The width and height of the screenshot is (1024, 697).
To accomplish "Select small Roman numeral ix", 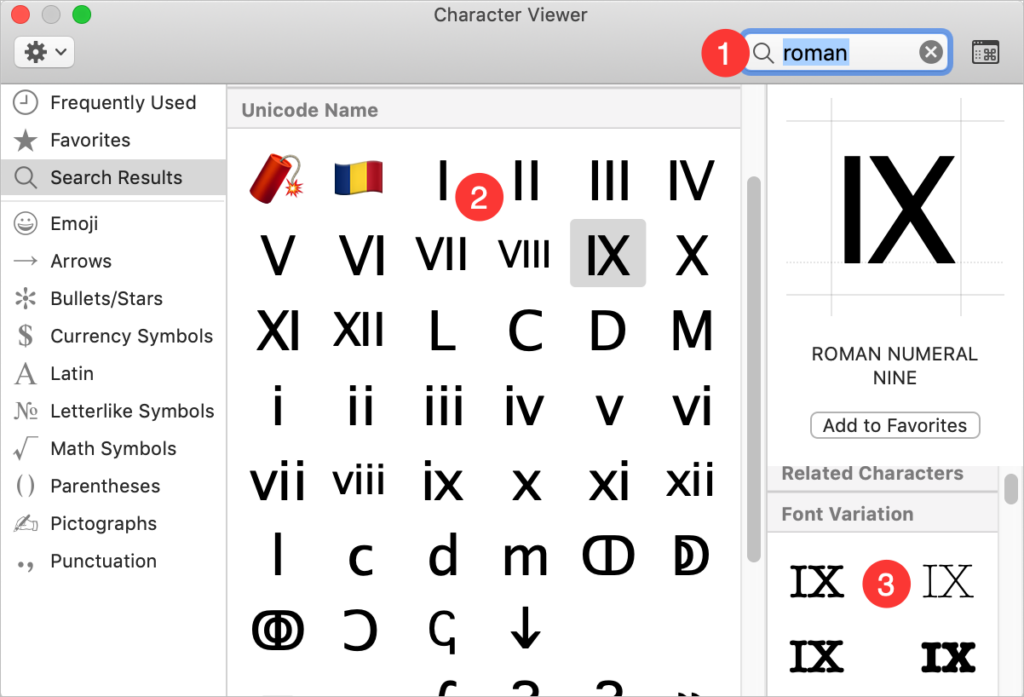I will coord(443,481).
